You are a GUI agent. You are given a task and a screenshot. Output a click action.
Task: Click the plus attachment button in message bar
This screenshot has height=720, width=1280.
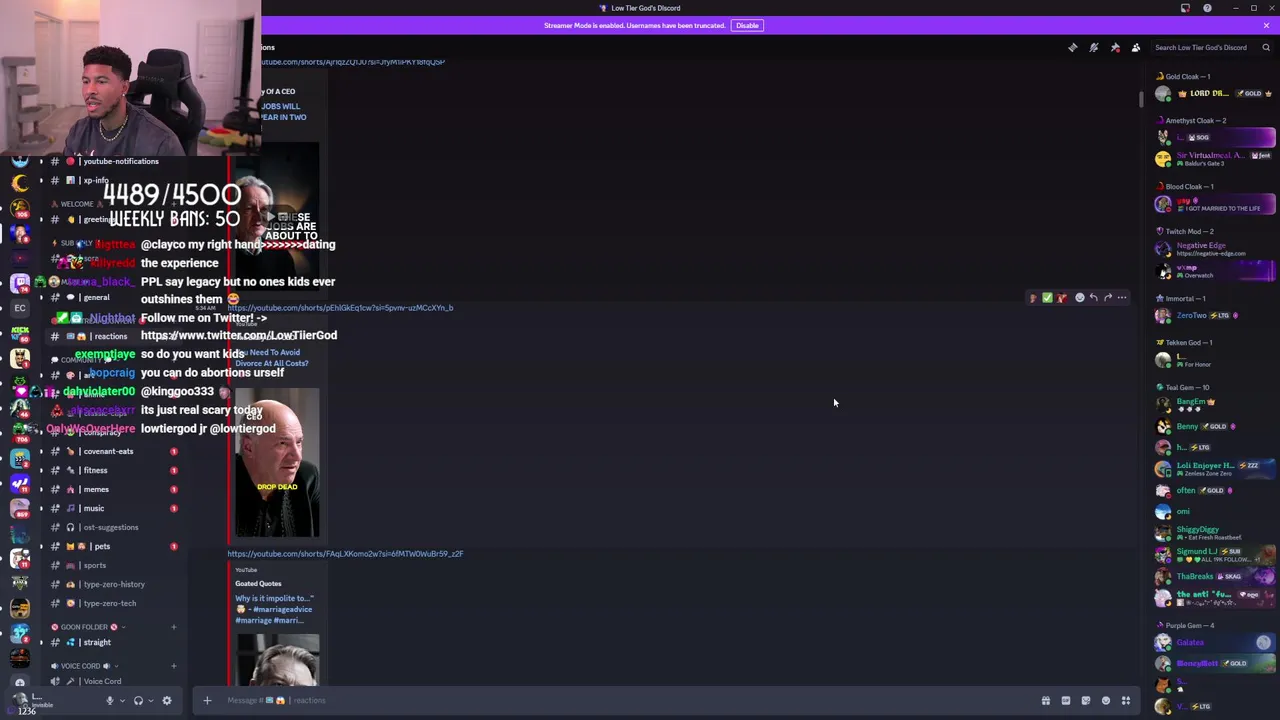click(x=207, y=700)
